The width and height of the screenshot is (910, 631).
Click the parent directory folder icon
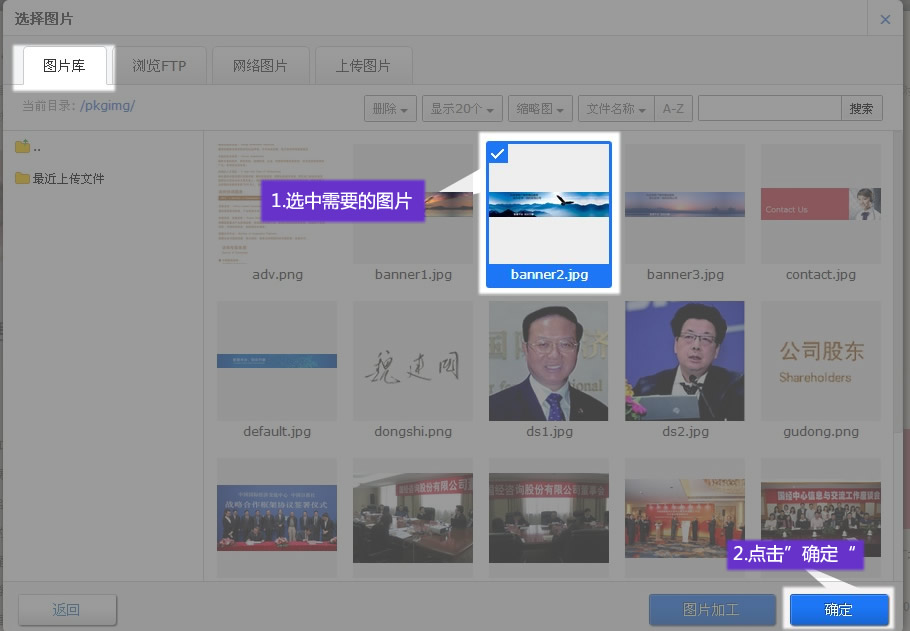pos(22,148)
